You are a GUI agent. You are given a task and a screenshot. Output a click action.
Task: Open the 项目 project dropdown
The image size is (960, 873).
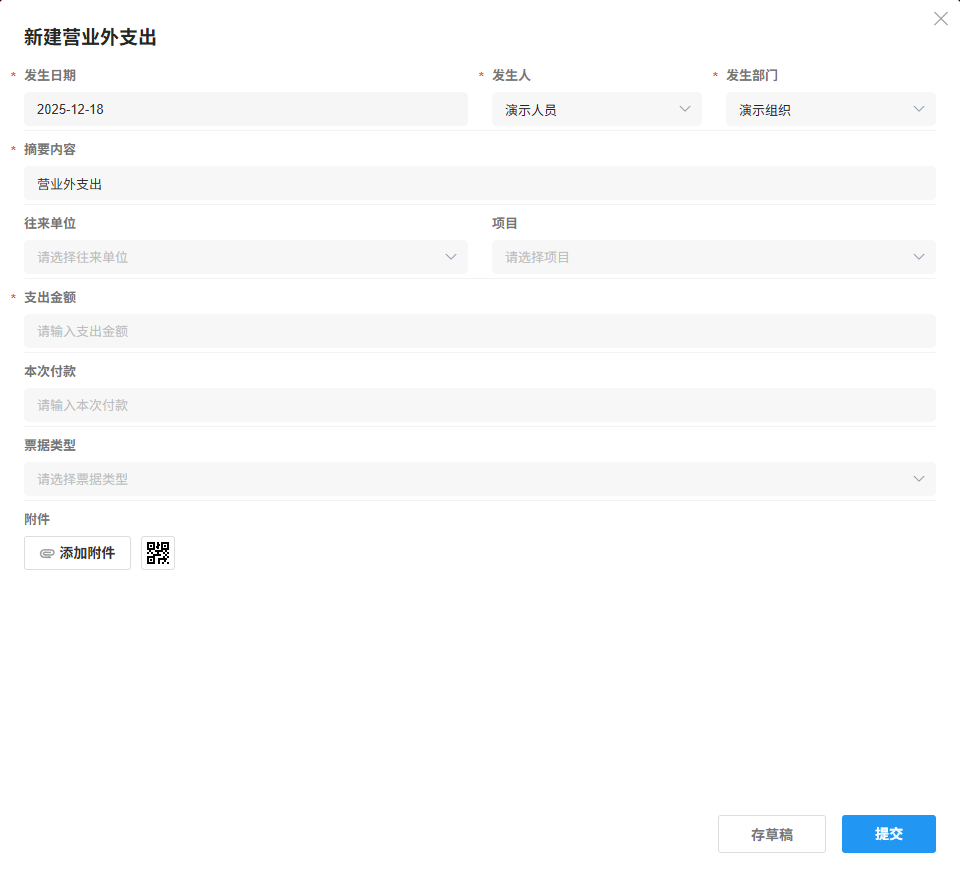click(700, 256)
